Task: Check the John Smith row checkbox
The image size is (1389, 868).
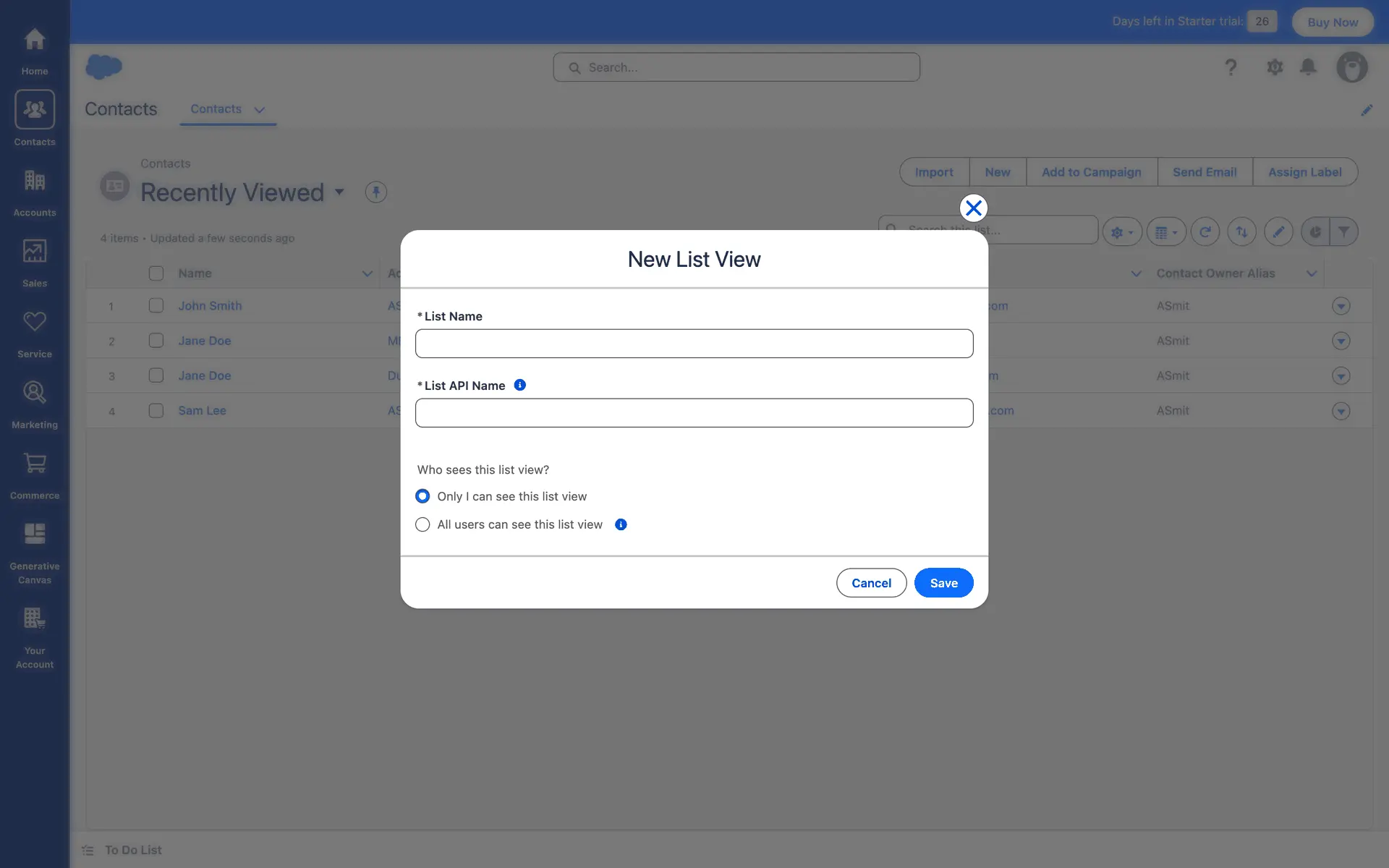Action: 156,305
